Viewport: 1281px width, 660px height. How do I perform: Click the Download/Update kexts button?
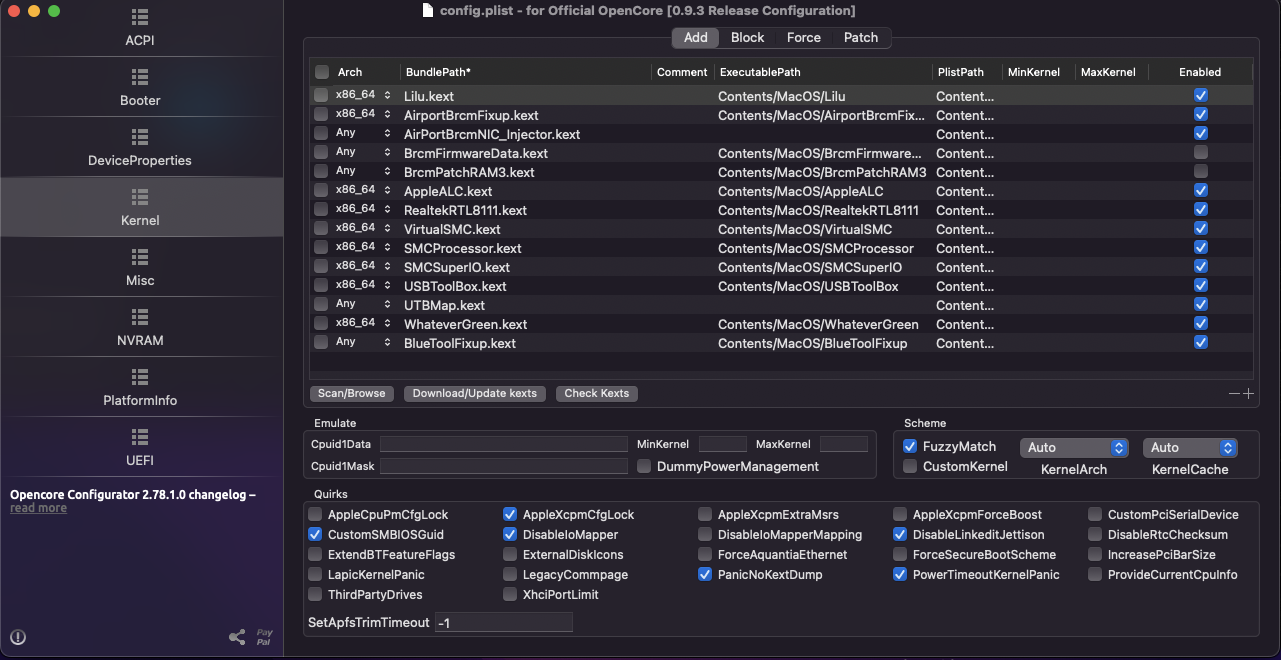pyautogui.click(x=475, y=394)
